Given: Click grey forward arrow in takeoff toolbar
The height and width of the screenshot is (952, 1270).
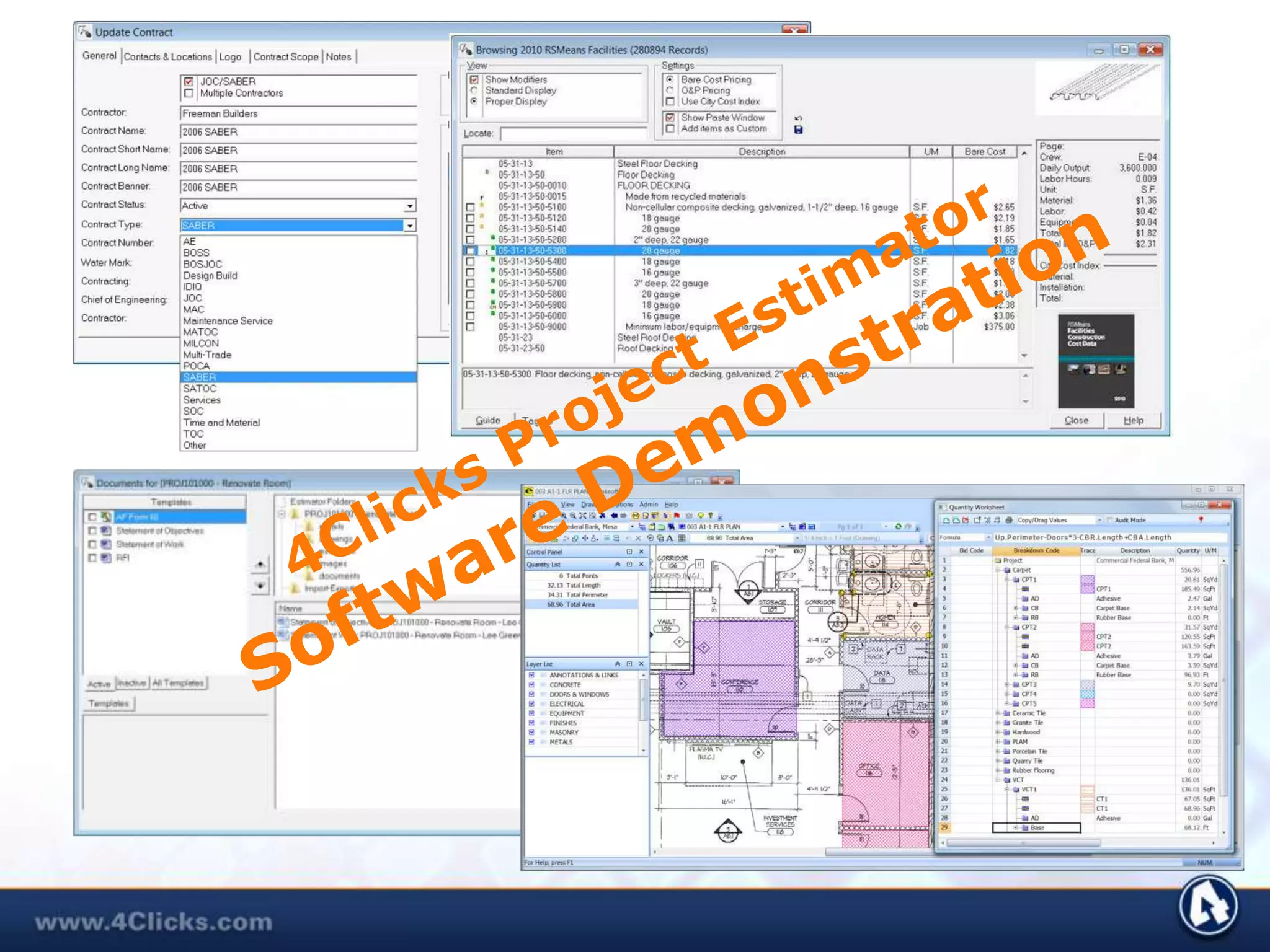Looking at the screenshot, I should coord(623,516).
